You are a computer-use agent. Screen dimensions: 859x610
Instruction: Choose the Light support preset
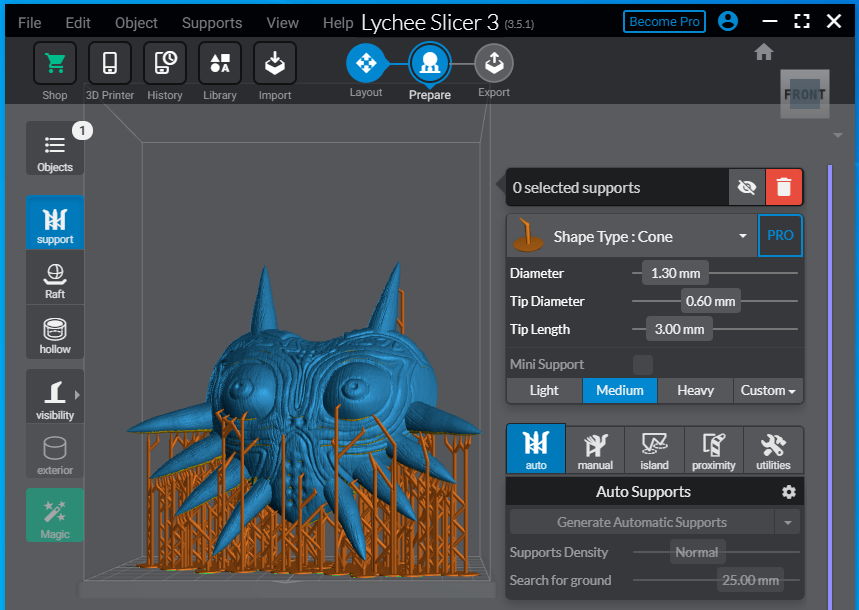tap(544, 390)
